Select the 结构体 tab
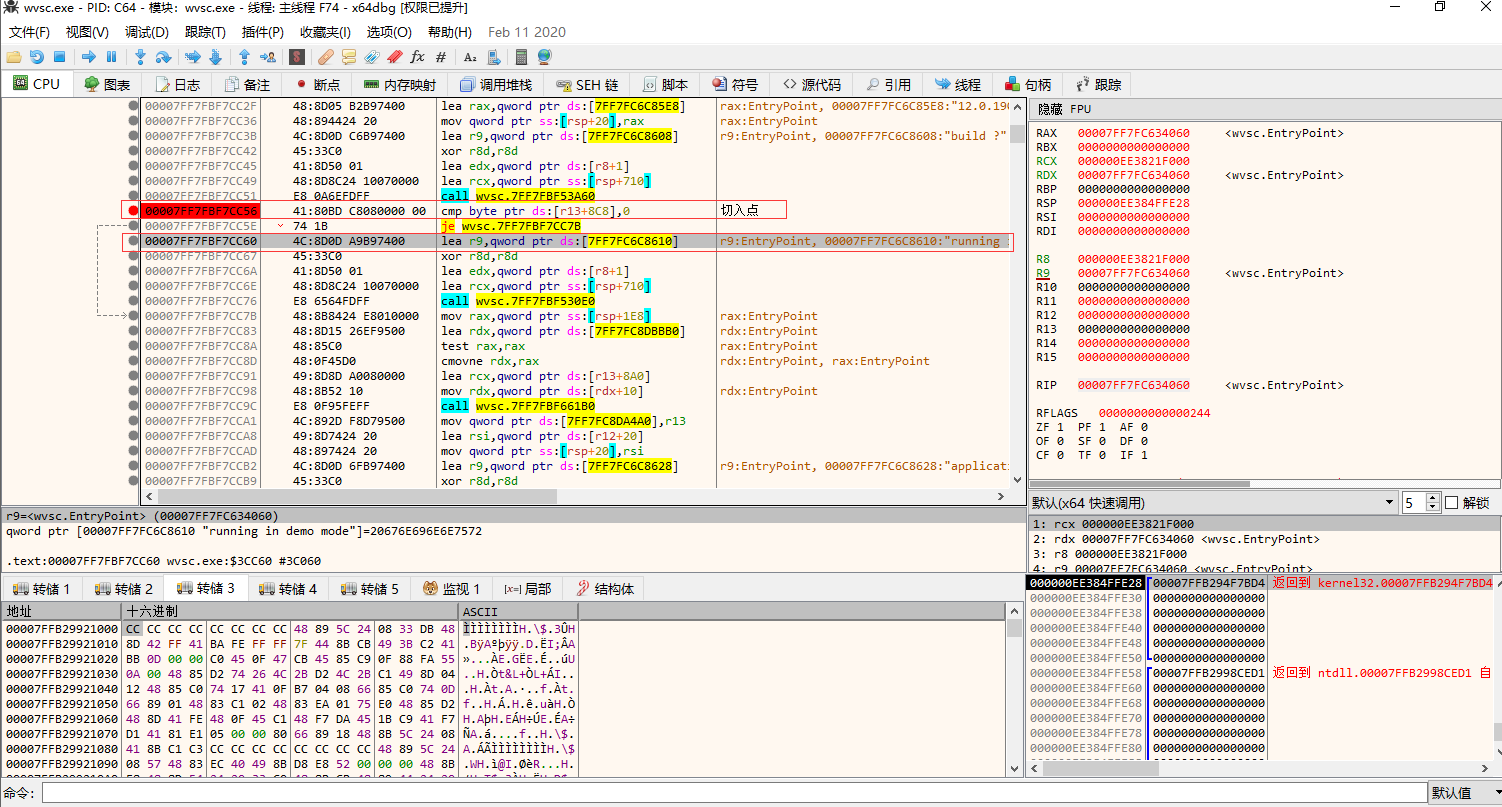This screenshot has width=1502, height=807. click(605, 589)
